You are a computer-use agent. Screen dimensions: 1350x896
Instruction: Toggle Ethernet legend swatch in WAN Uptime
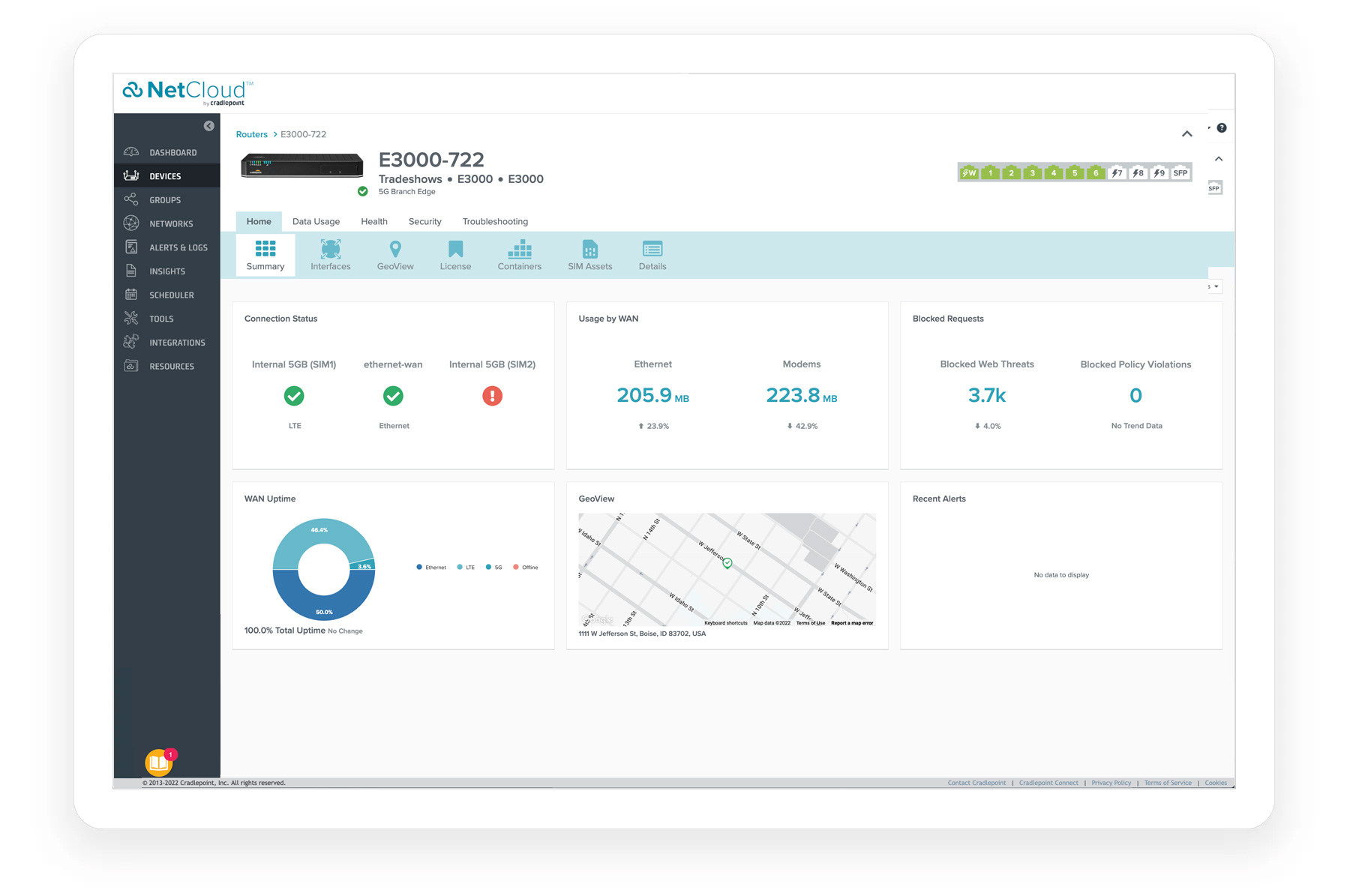click(x=419, y=567)
